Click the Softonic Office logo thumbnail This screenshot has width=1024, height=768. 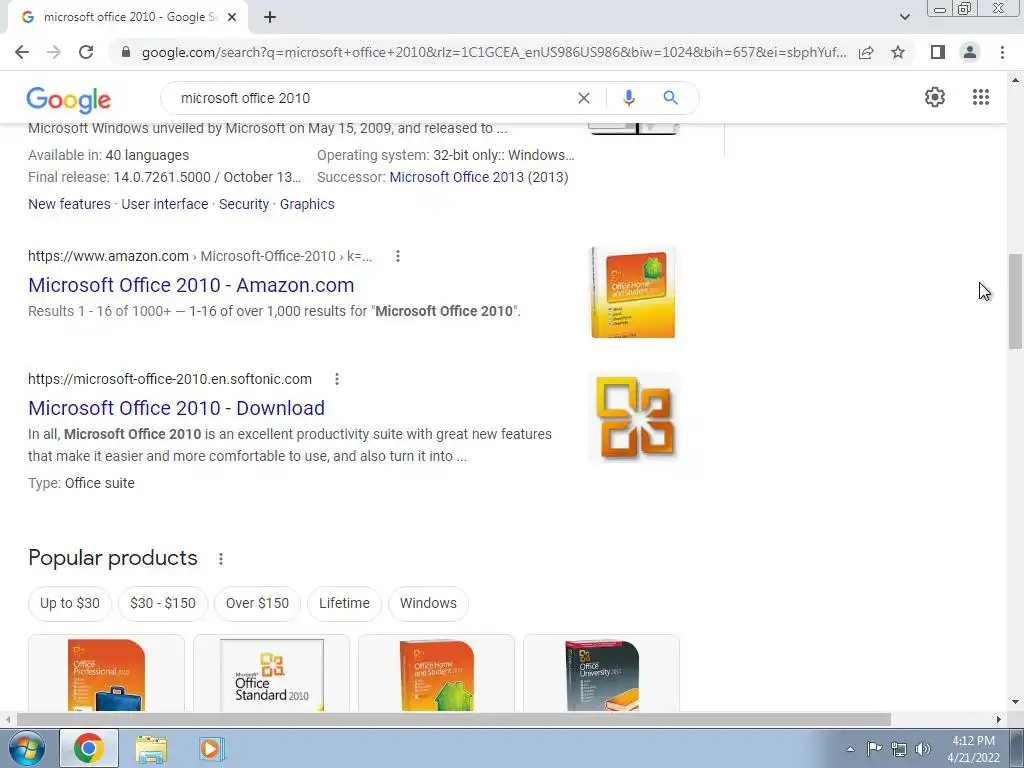click(633, 417)
